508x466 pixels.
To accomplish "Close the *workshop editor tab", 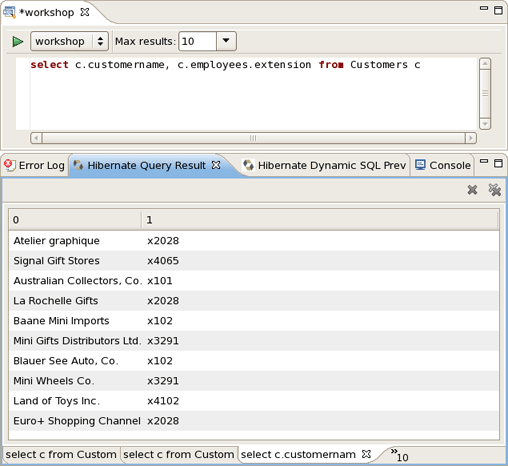I will point(85,12).
